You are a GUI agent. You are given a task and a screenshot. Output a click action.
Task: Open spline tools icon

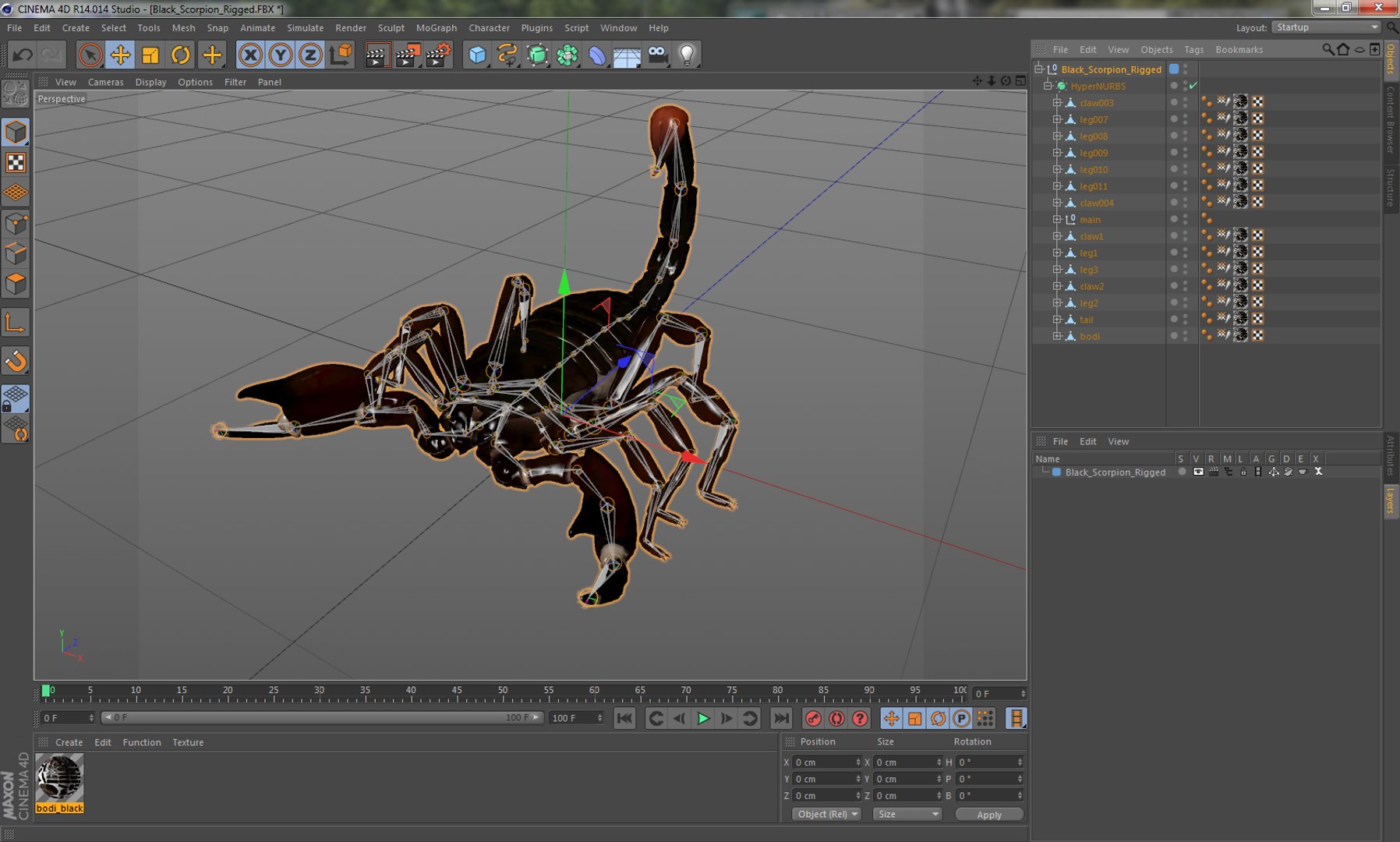pyautogui.click(x=507, y=55)
